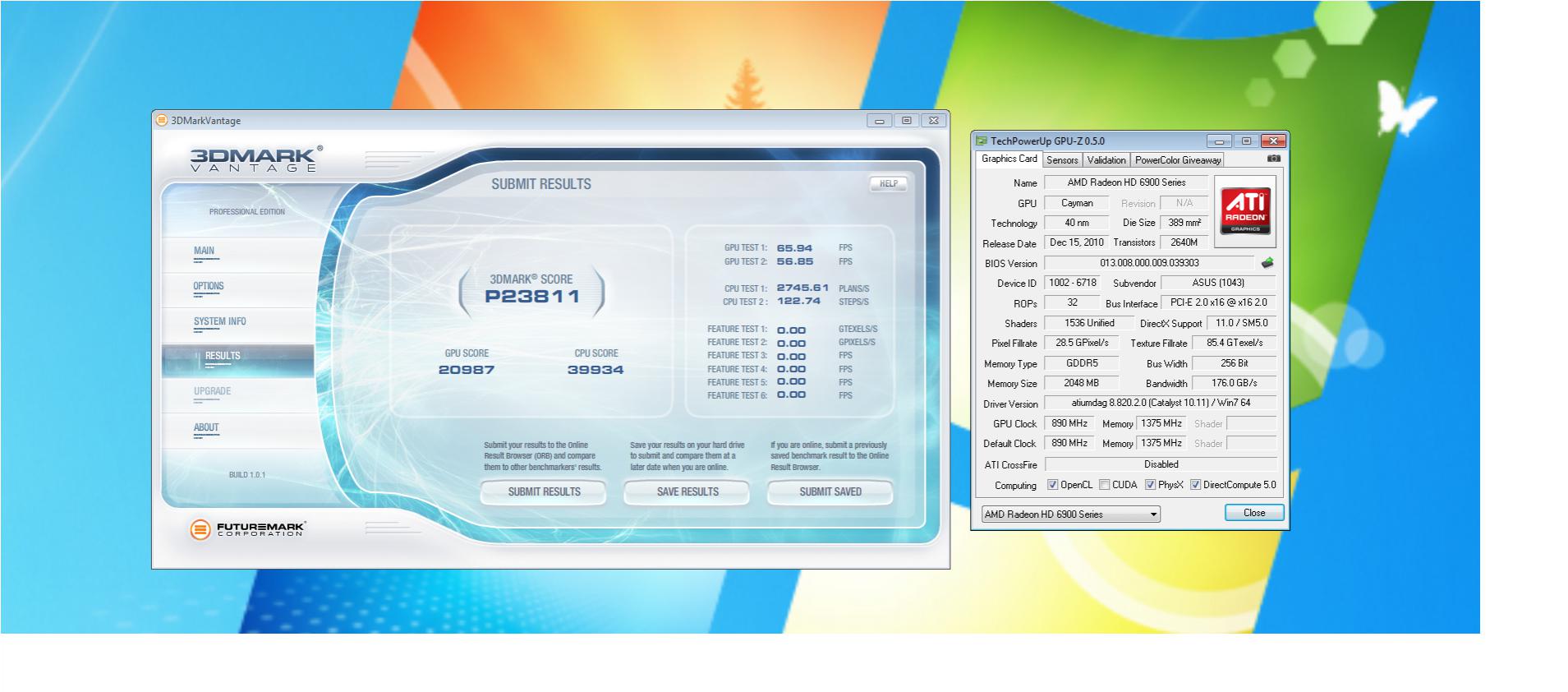The image size is (1568, 692).
Task: Toggle the PhysX checkbox
Action: 1150,485
